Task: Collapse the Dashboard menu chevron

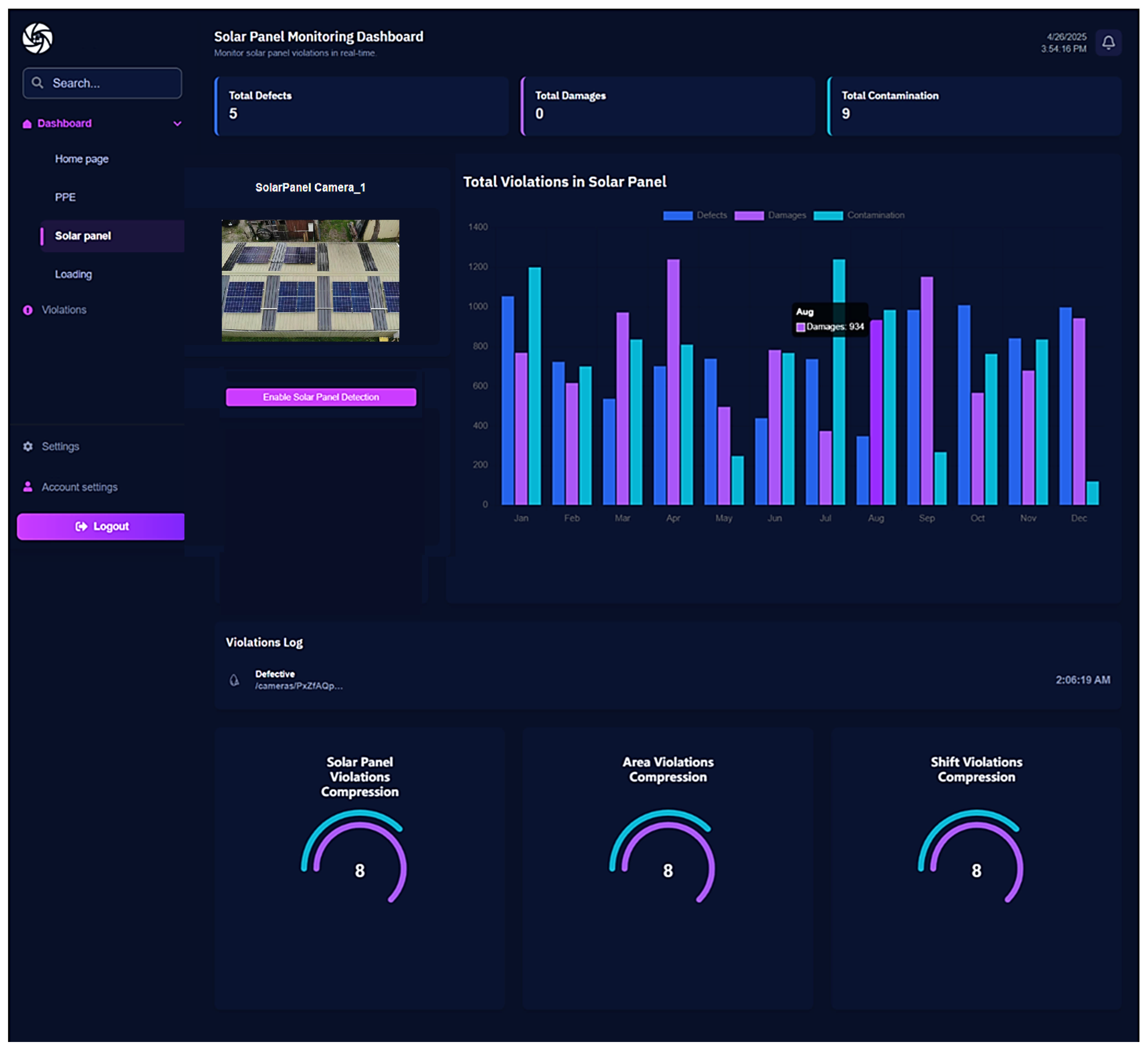Action: coord(177,124)
